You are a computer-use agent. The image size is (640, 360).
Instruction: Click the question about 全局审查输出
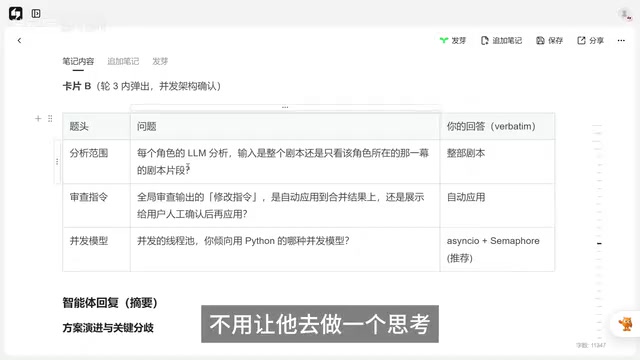point(285,205)
